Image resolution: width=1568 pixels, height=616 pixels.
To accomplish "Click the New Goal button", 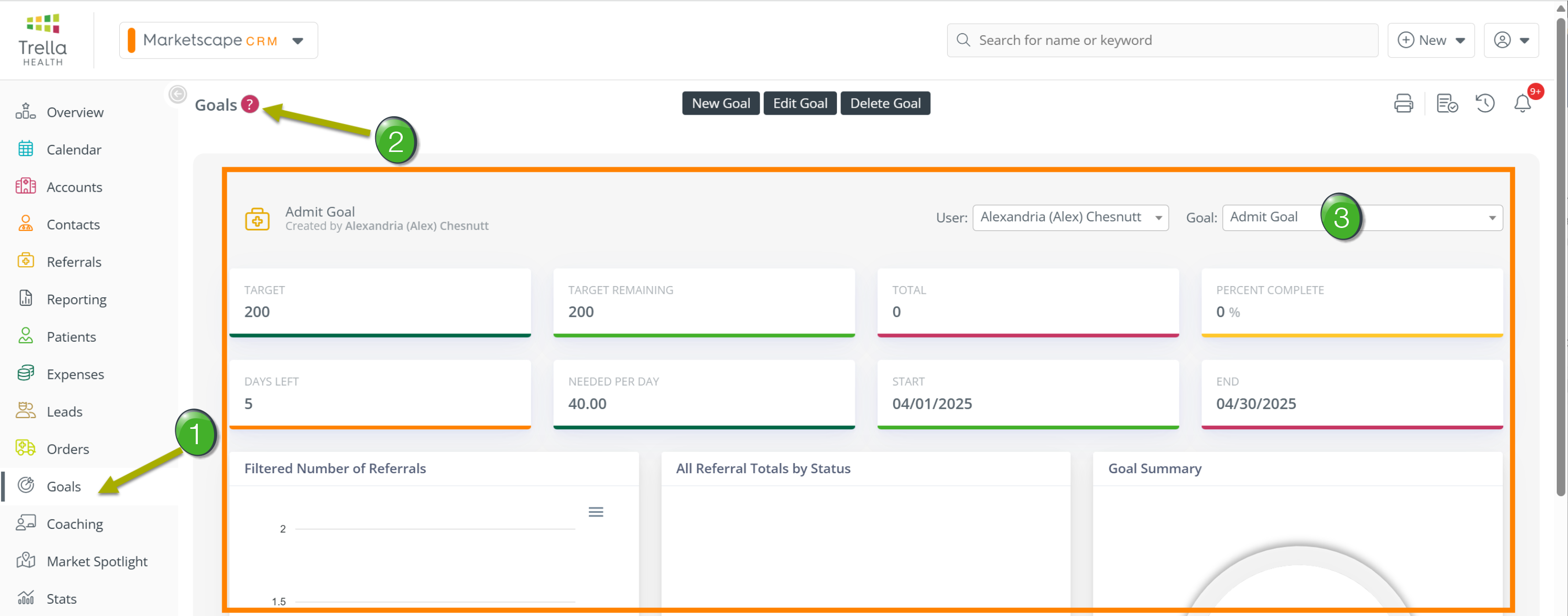I will [x=720, y=104].
